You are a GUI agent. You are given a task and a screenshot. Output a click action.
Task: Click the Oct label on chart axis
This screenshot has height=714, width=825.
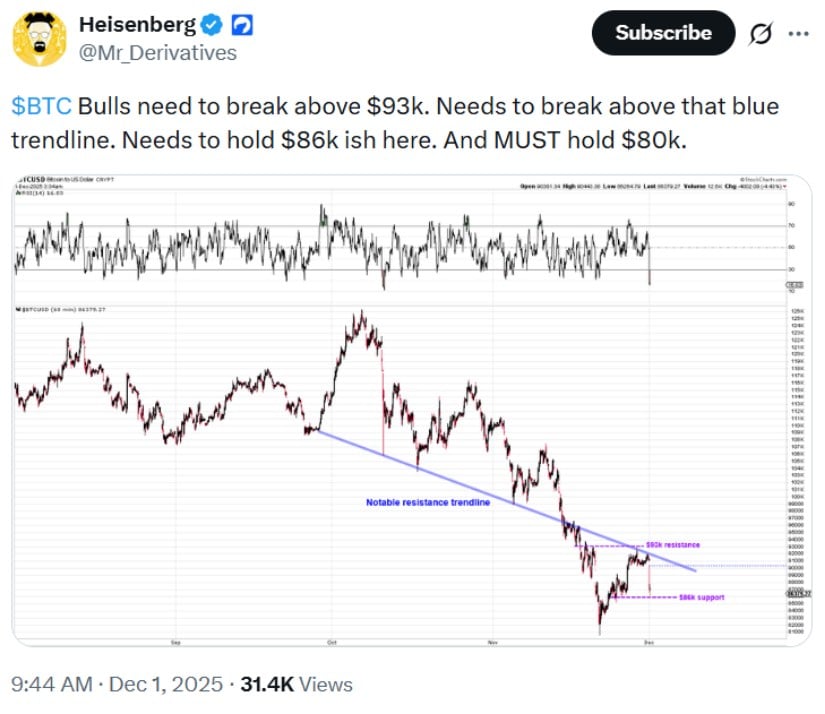tap(330, 638)
